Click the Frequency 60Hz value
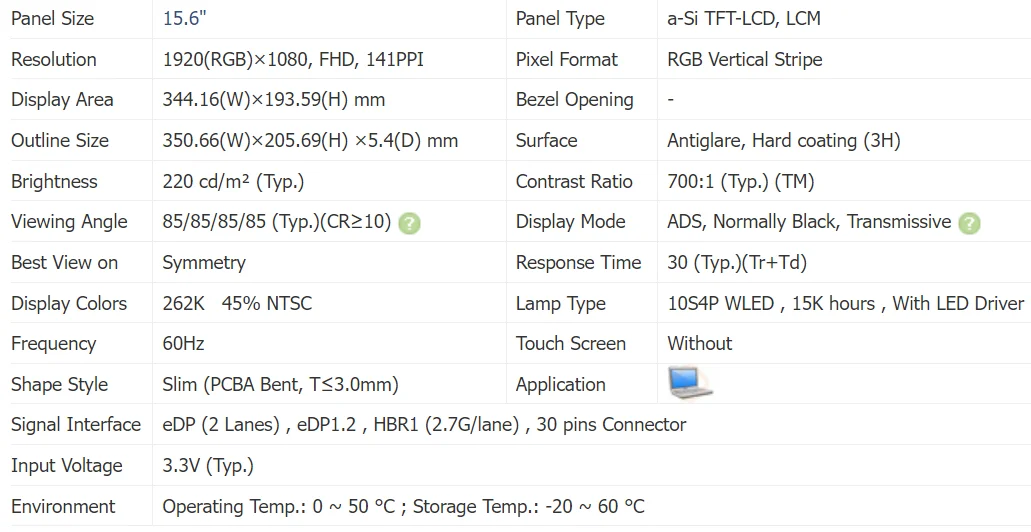1031x532 pixels. tap(183, 343)
